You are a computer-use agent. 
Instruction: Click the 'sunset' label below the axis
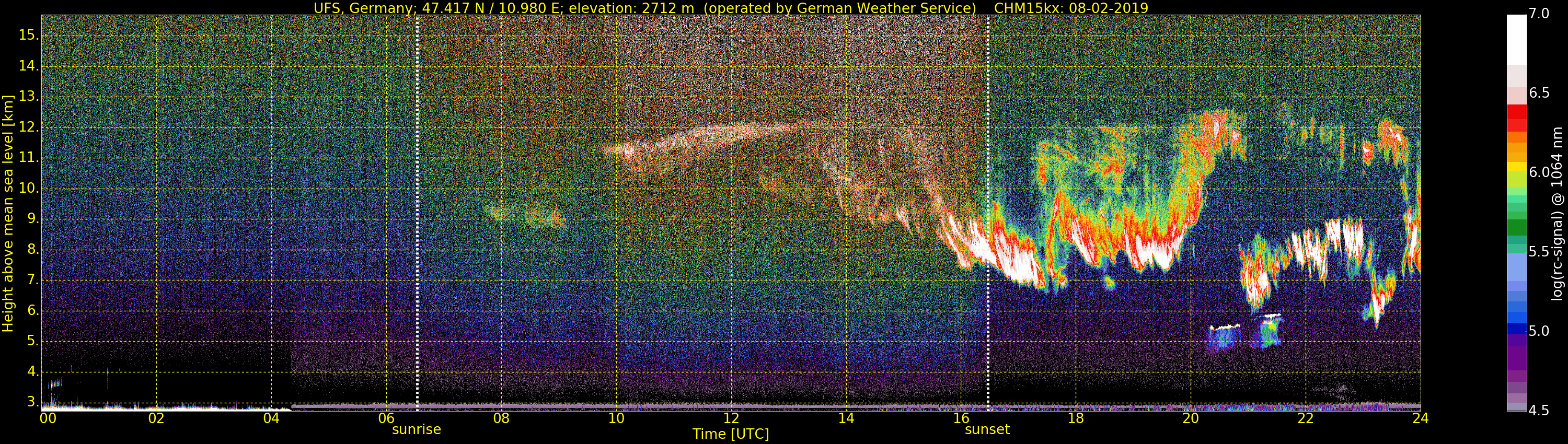tap(987, 429)
